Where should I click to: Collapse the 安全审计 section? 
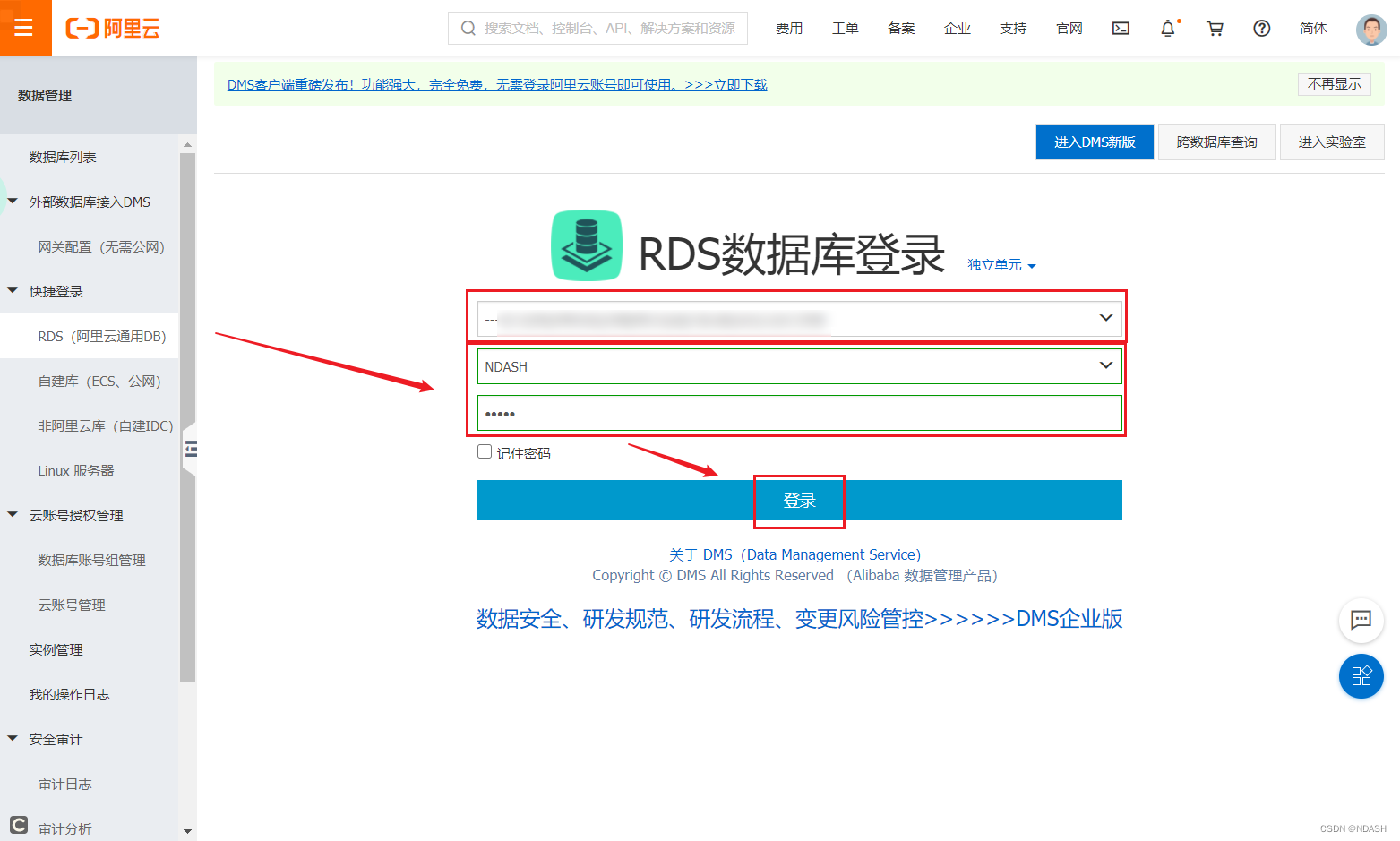click(13, 739)
